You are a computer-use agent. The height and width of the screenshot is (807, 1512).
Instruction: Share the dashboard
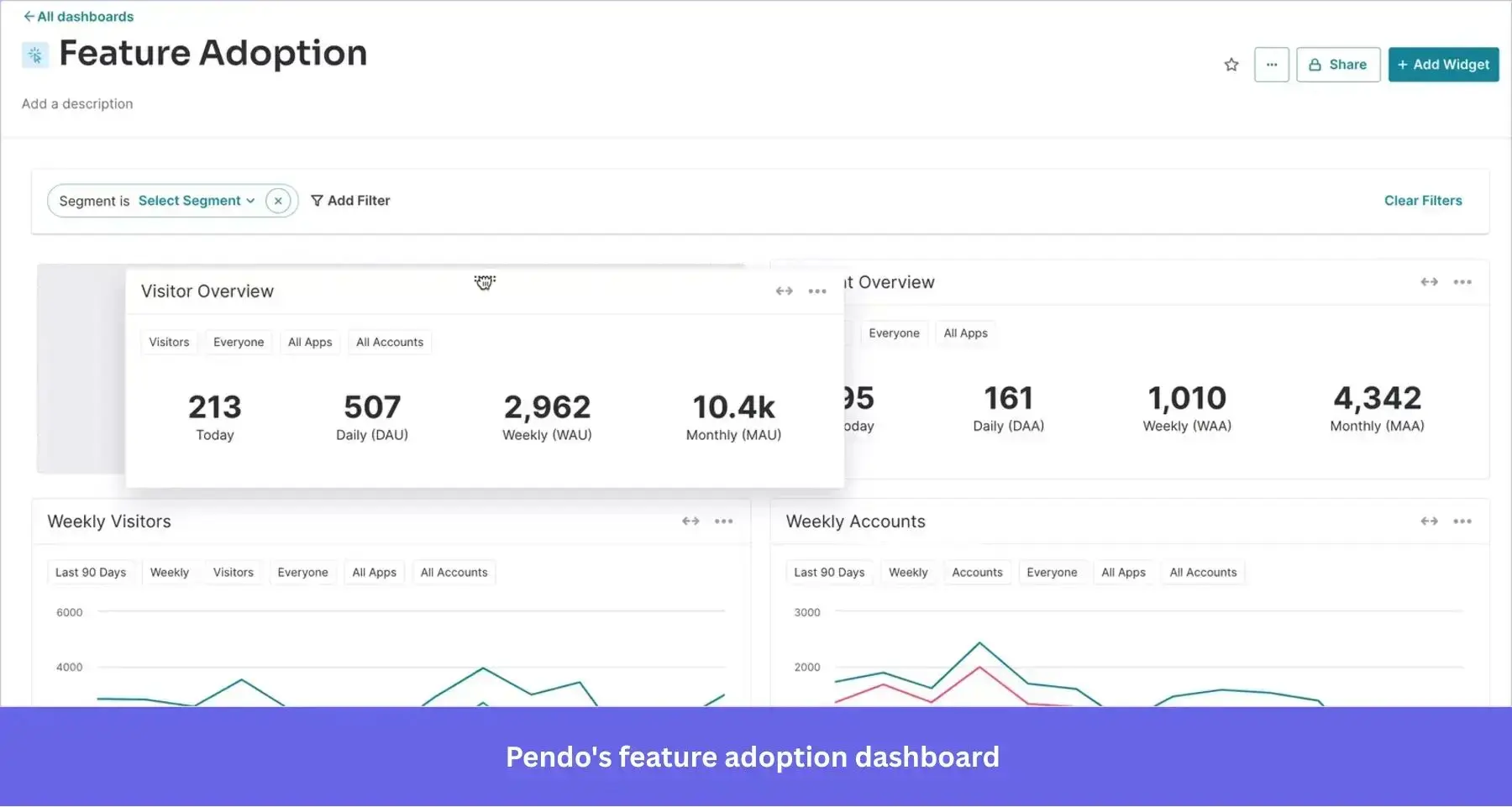pos(1338,65)
